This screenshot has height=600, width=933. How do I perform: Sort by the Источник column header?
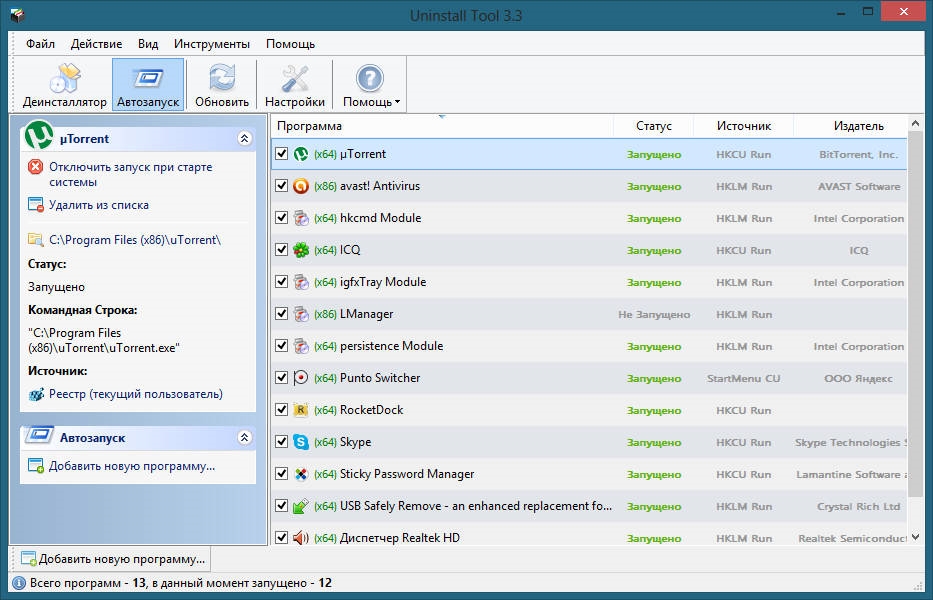(744, 126)
